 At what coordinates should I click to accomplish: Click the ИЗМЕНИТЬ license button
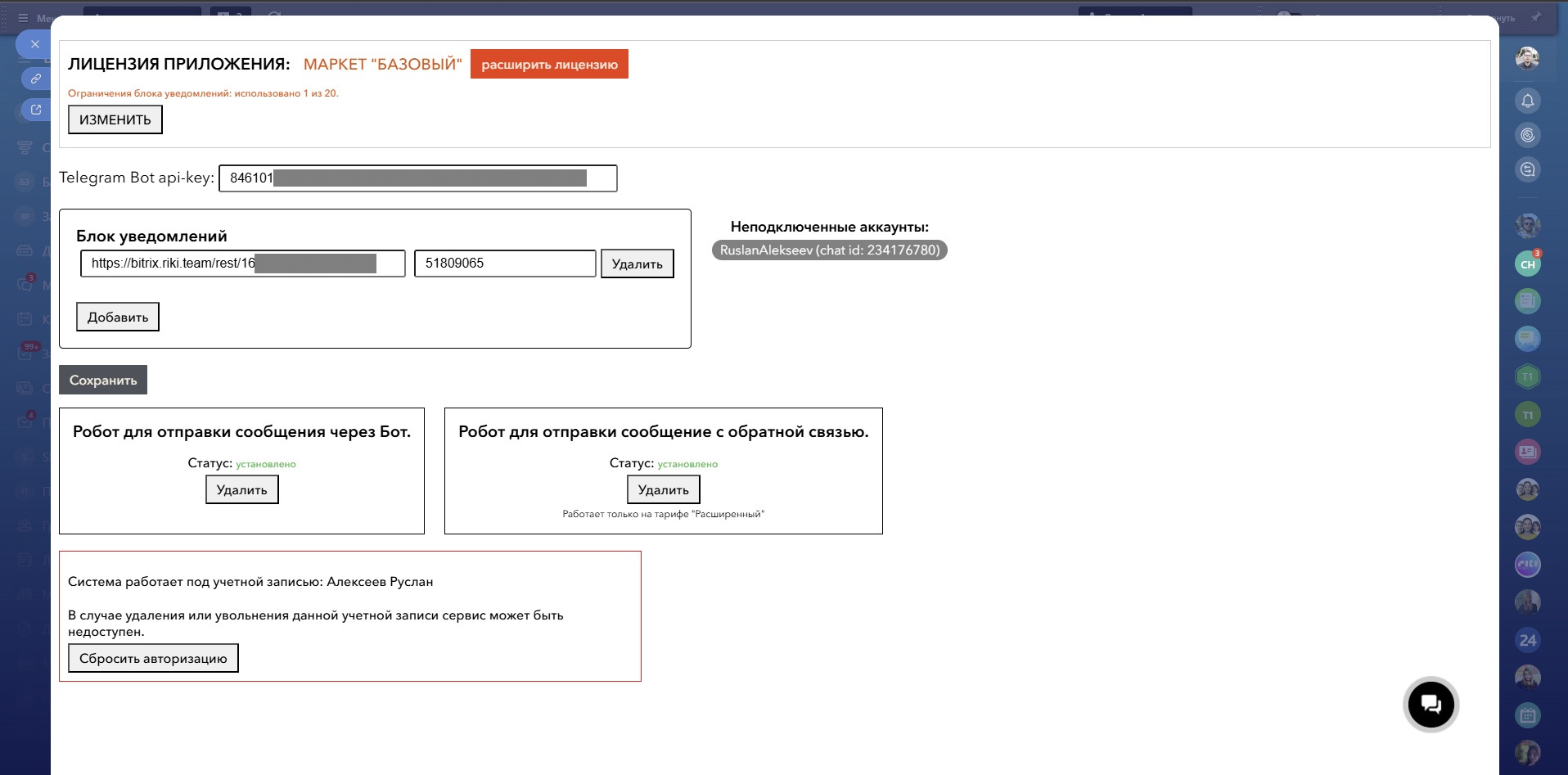pyautogui.click(x=115, y=119)
